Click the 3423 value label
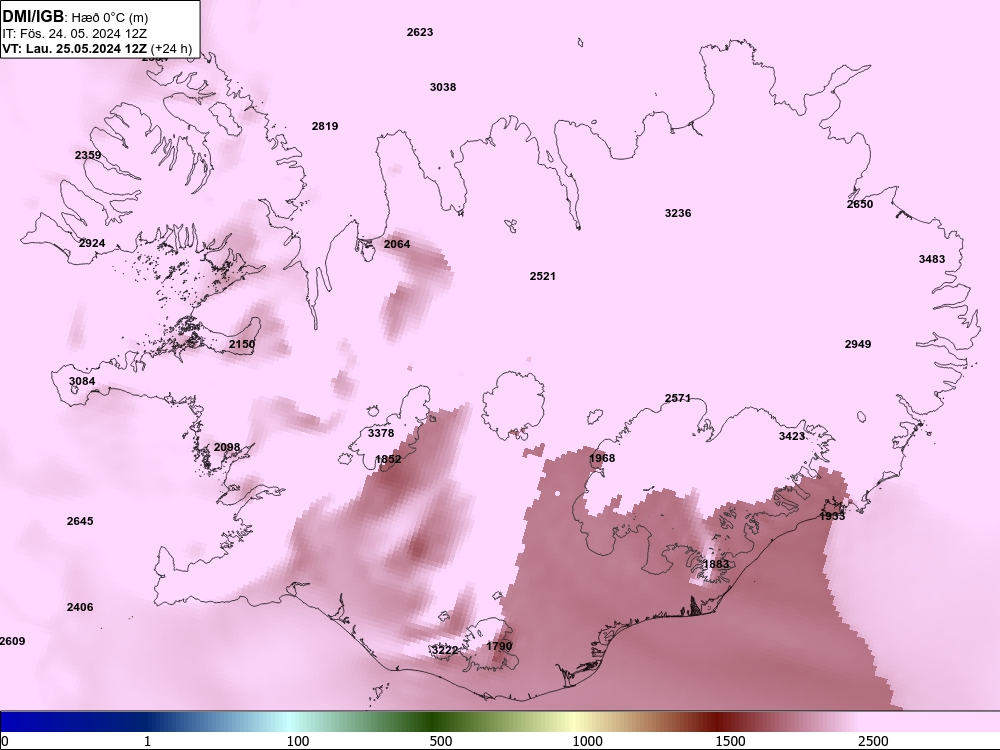 point(791,436)
